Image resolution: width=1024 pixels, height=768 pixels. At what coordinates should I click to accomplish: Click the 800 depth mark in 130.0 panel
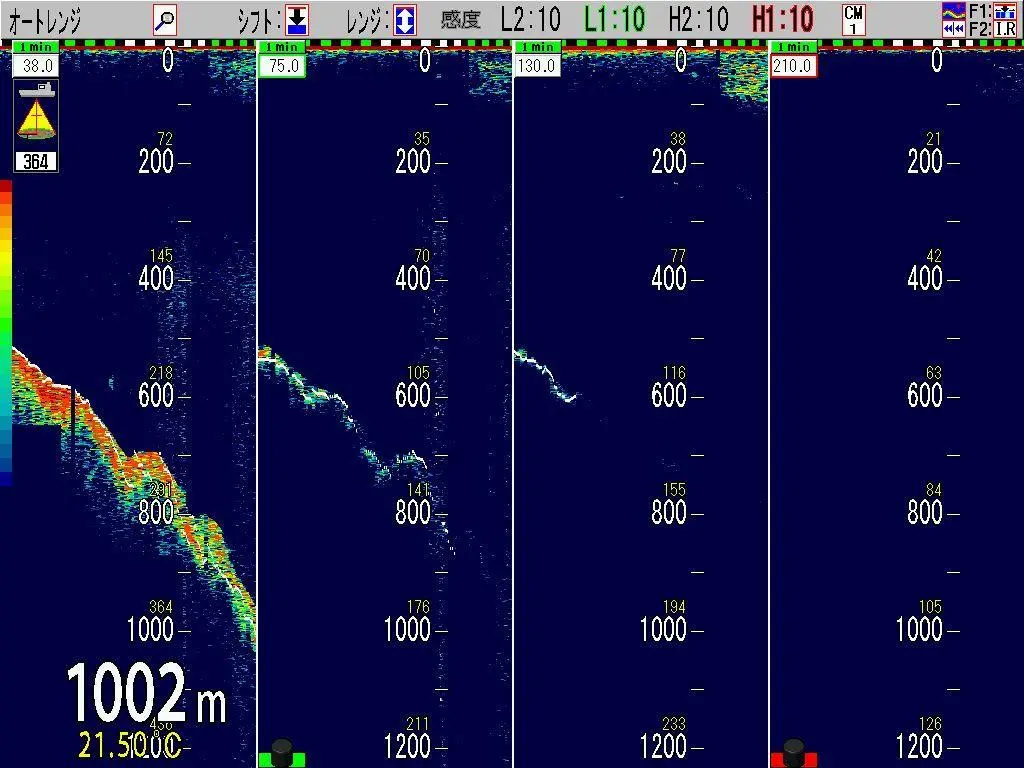click(669, 513)
